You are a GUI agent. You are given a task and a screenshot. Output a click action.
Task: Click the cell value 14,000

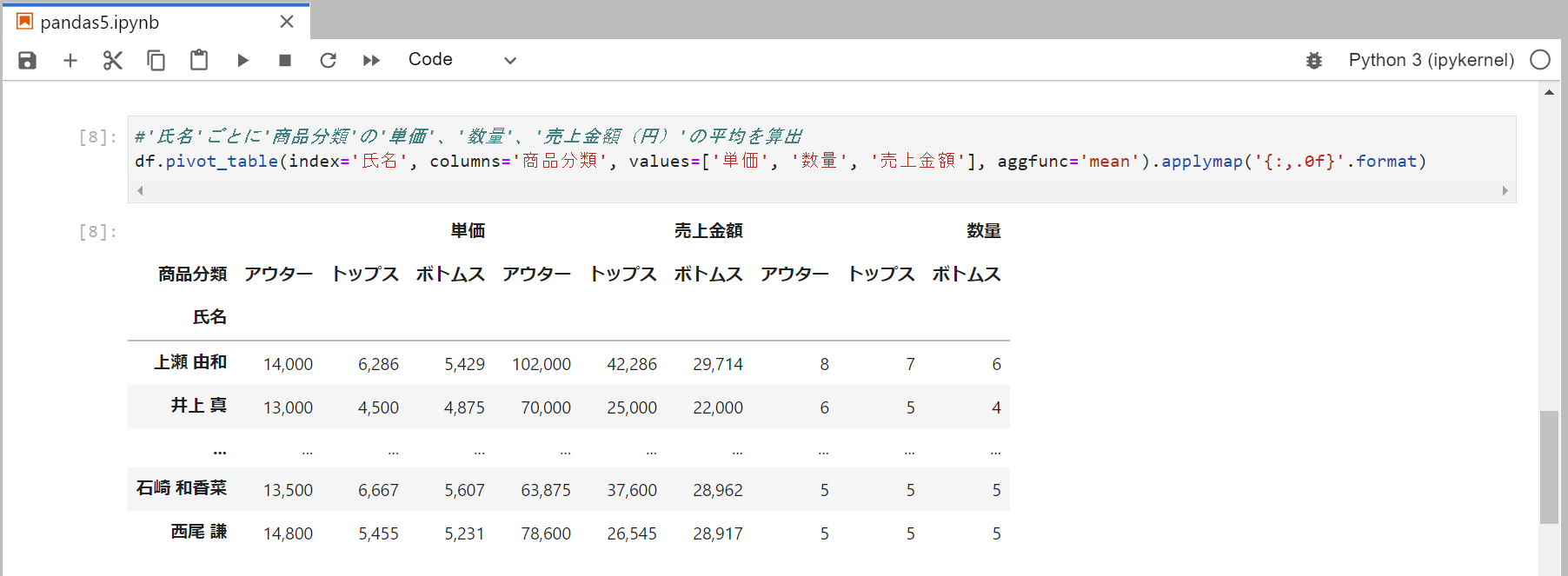(288, 365)
